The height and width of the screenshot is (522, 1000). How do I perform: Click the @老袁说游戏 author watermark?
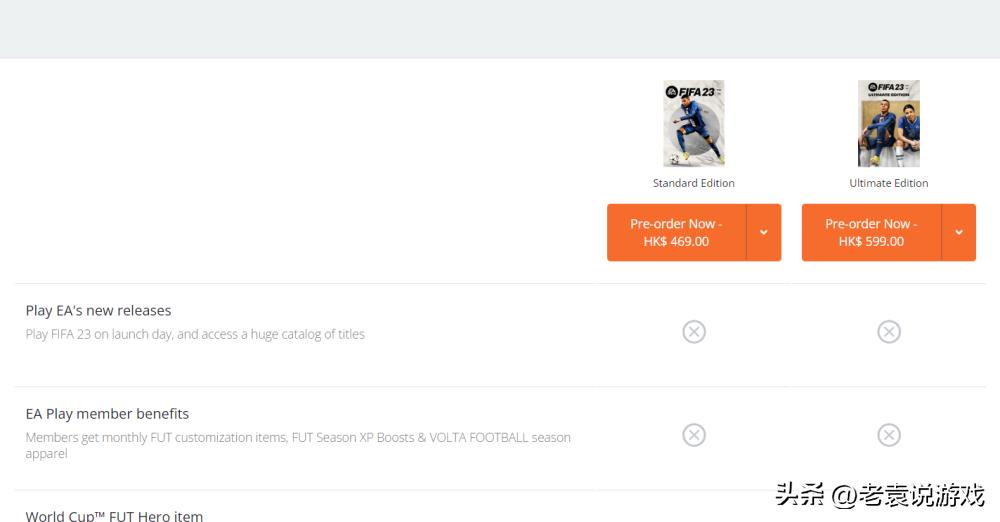pos(908,494)
